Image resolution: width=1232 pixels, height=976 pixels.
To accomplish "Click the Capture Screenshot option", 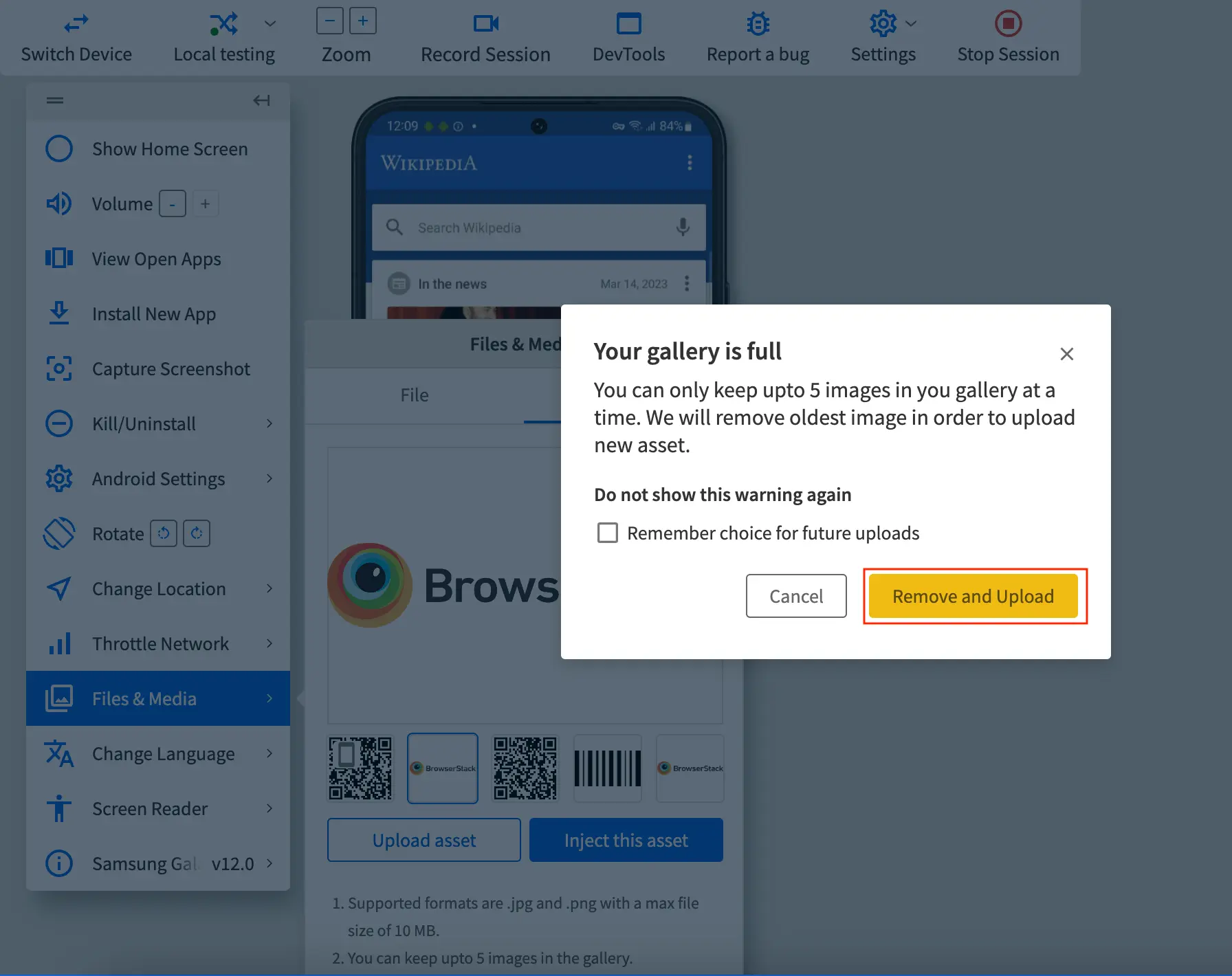I will pyautogui.click(x=170, y=369).
